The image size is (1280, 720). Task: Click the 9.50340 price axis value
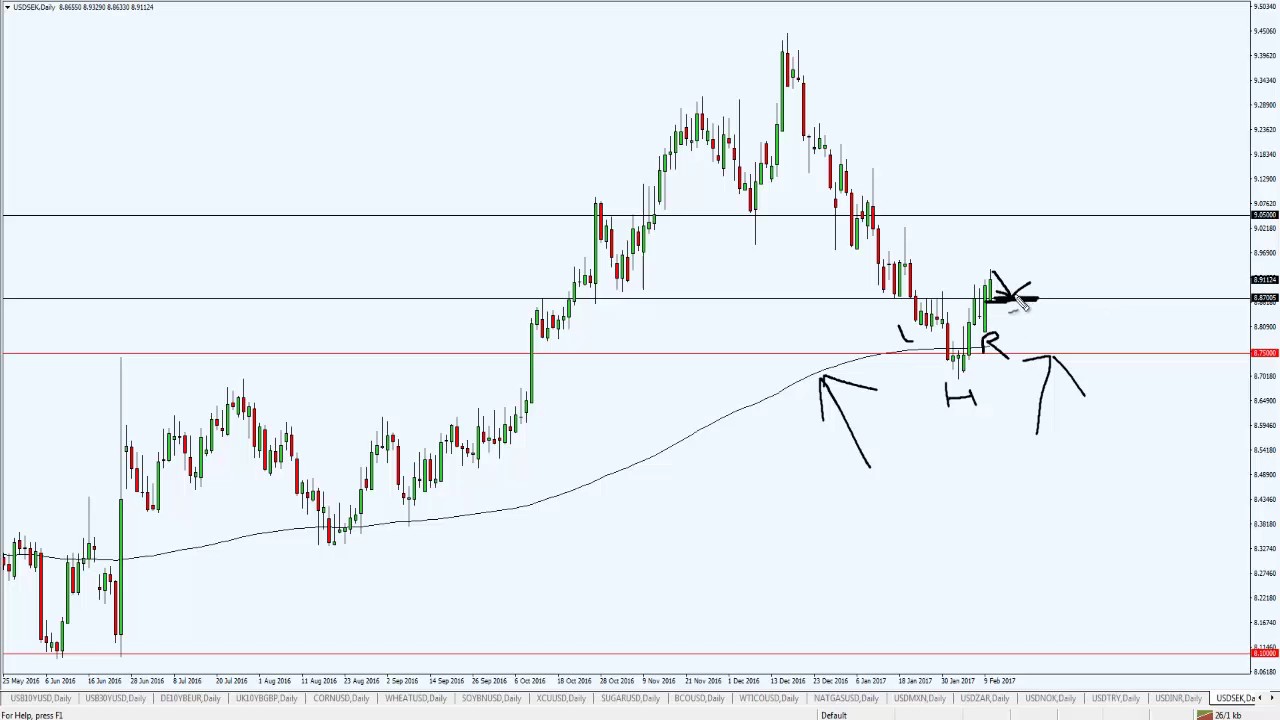click(1265, 6)
